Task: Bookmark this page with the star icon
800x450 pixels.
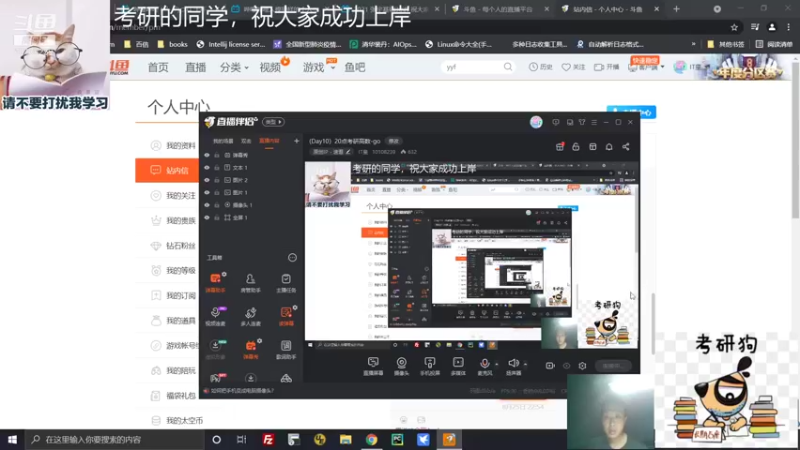Action: click(734, 27)
